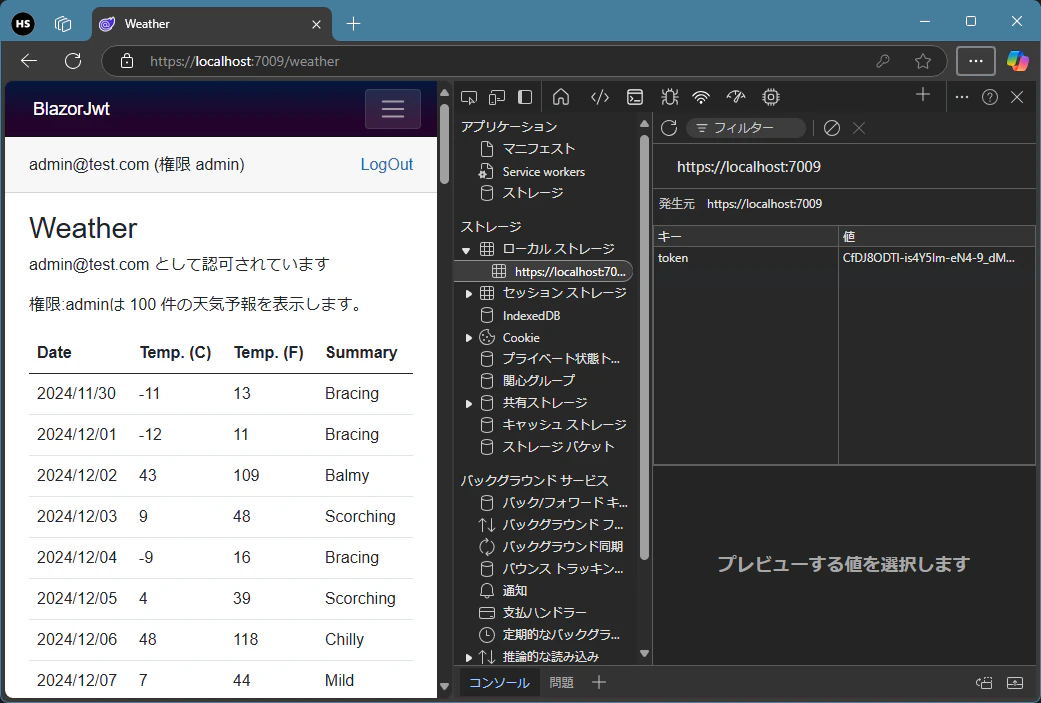Close the Weather tab
Screen dimensions: 1041x703
[316, 24]
